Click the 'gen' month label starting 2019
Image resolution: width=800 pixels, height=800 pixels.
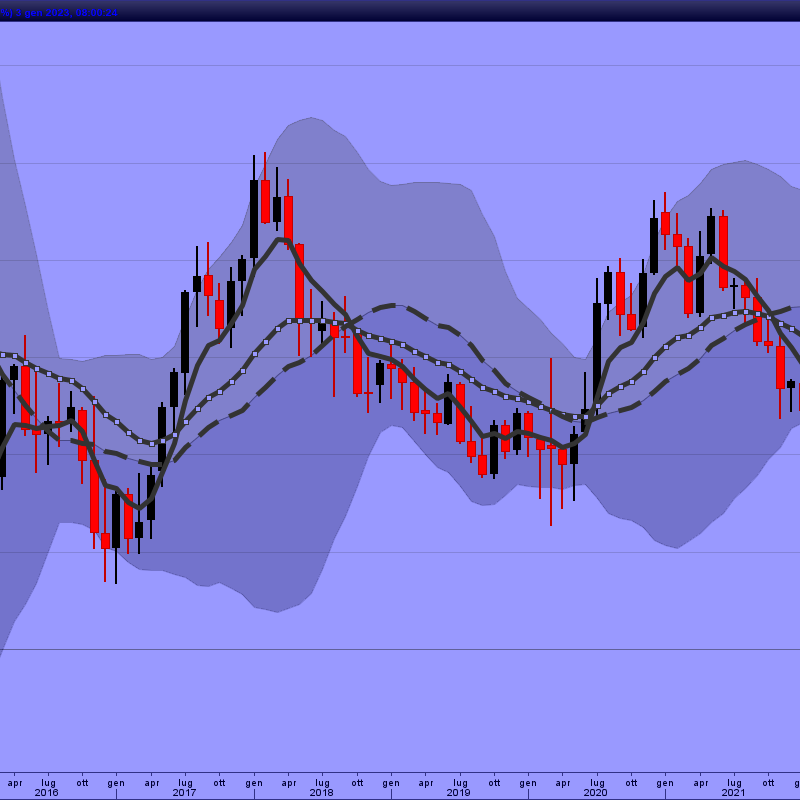(391, 782)
